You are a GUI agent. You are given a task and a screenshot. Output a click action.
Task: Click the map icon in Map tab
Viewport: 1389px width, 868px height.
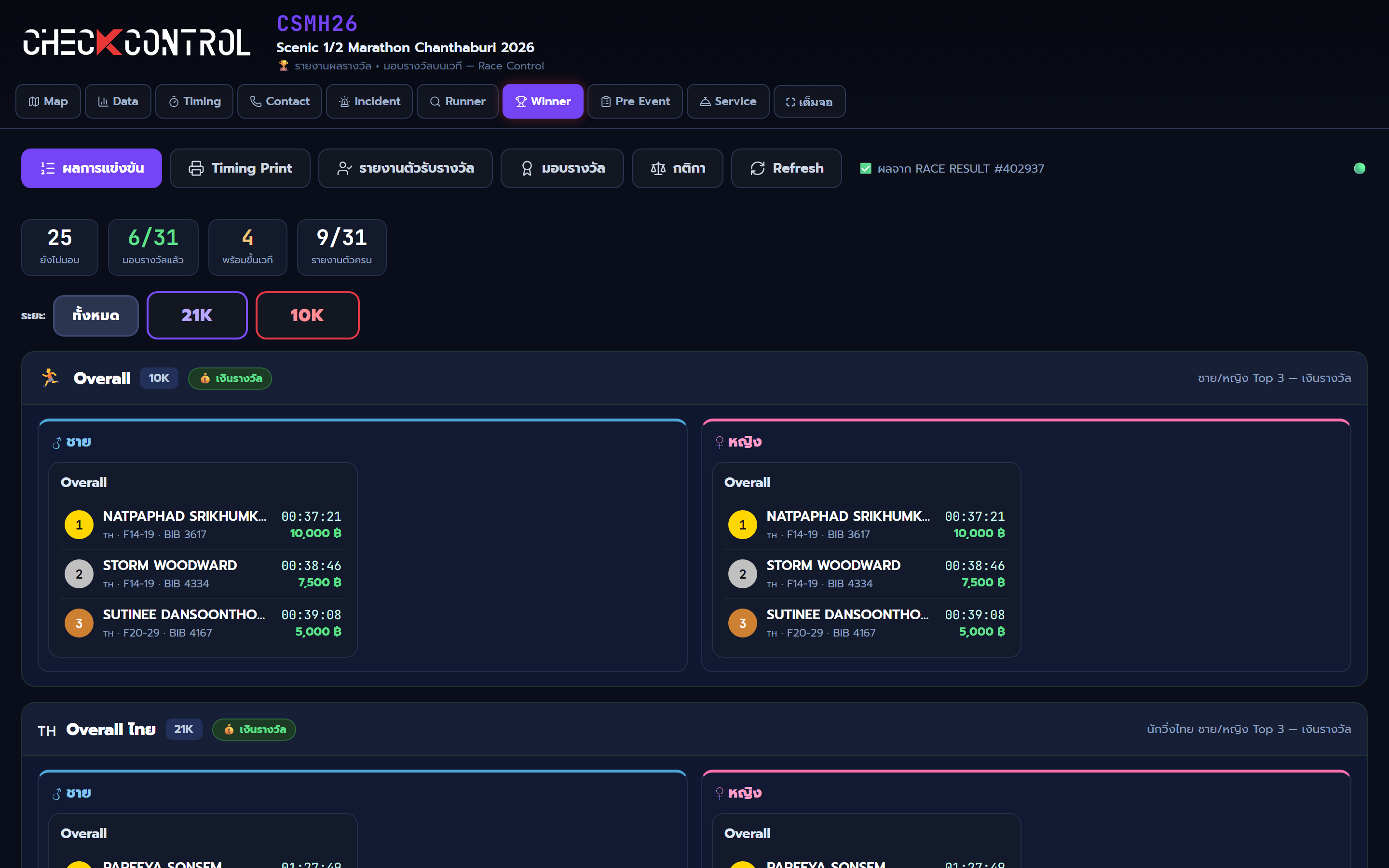point(34,102)
